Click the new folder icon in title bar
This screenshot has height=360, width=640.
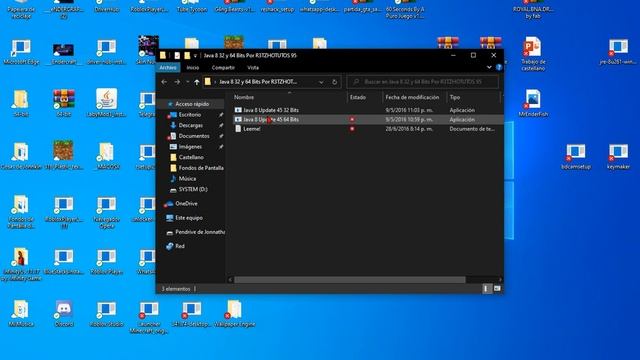(x=187, y=56)
